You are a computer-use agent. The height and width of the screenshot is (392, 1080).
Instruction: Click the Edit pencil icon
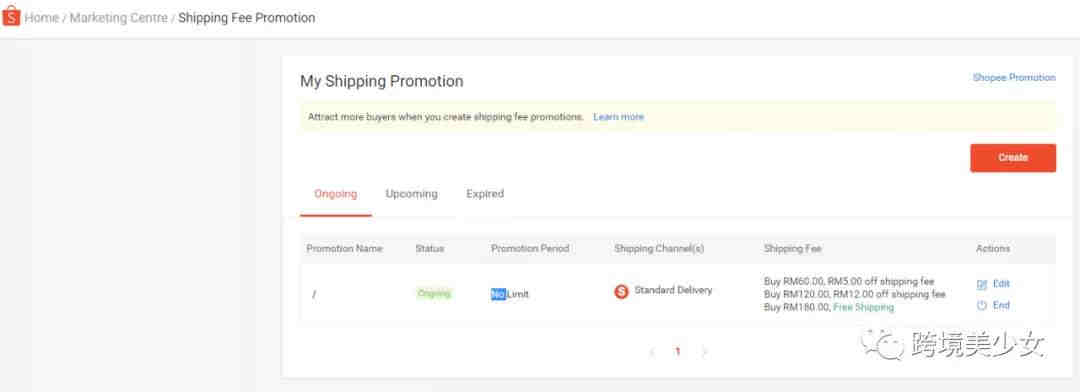982,284
